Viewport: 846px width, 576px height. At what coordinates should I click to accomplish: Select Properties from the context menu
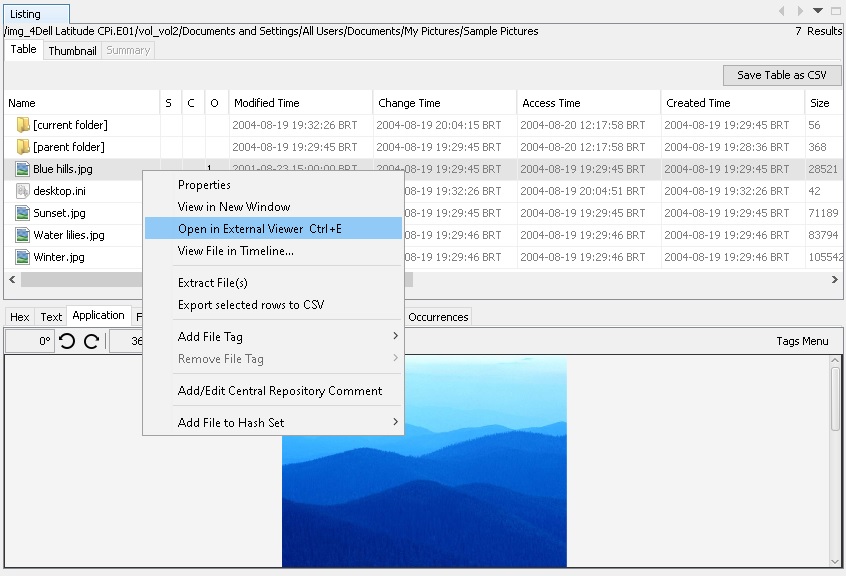pos(204,185)
